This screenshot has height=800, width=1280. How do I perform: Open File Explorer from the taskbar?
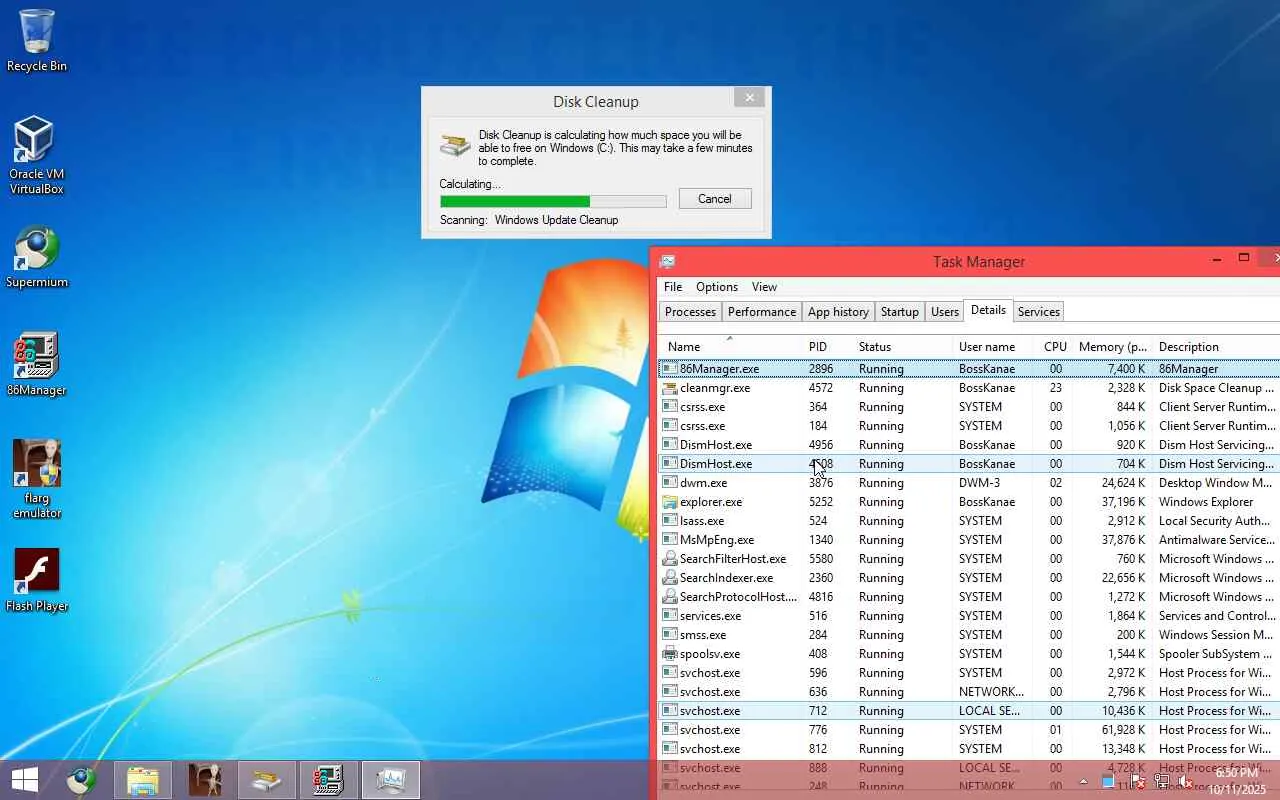coord(143,780)
